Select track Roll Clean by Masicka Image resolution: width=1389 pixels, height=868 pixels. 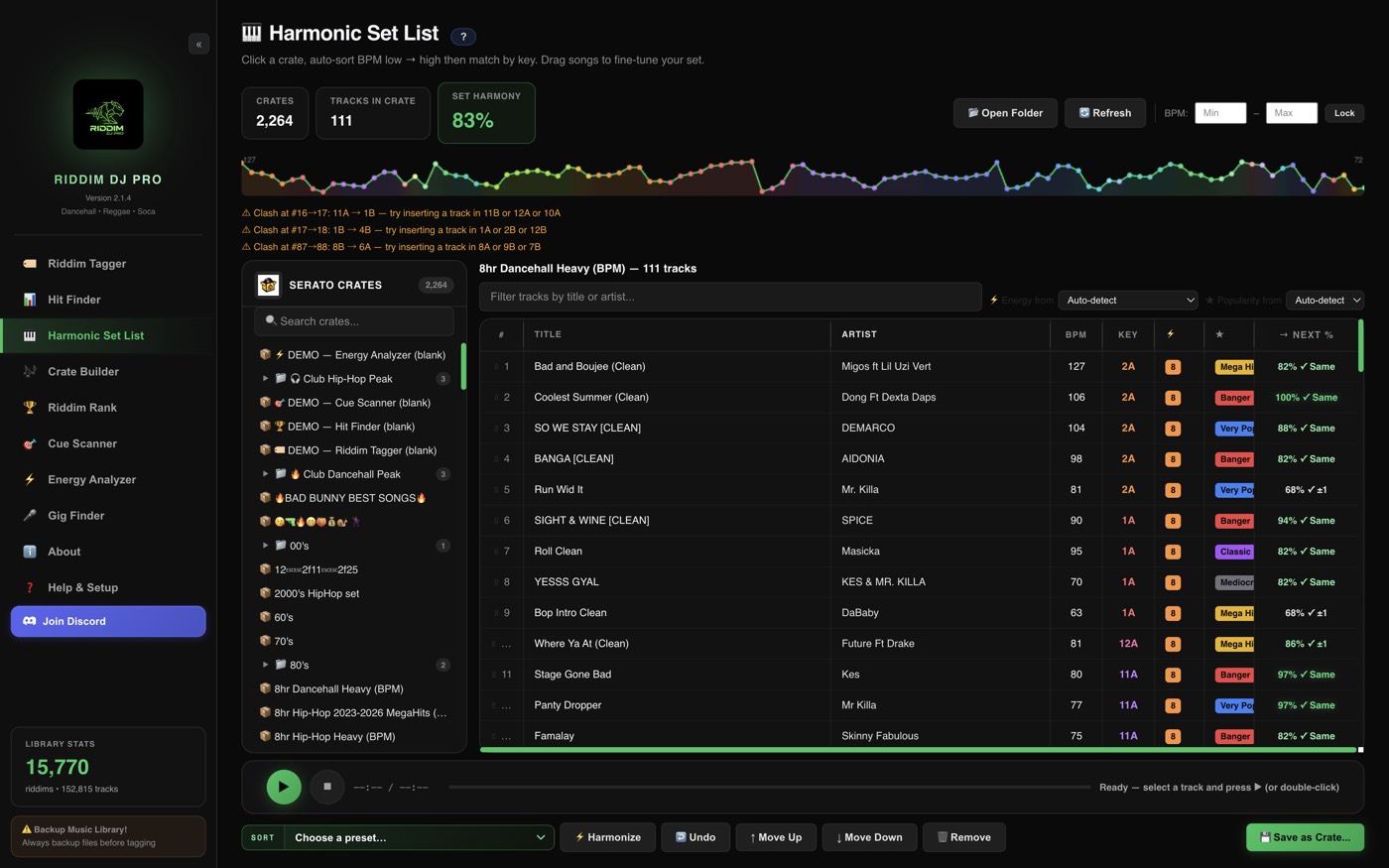[x=918, y=552]
